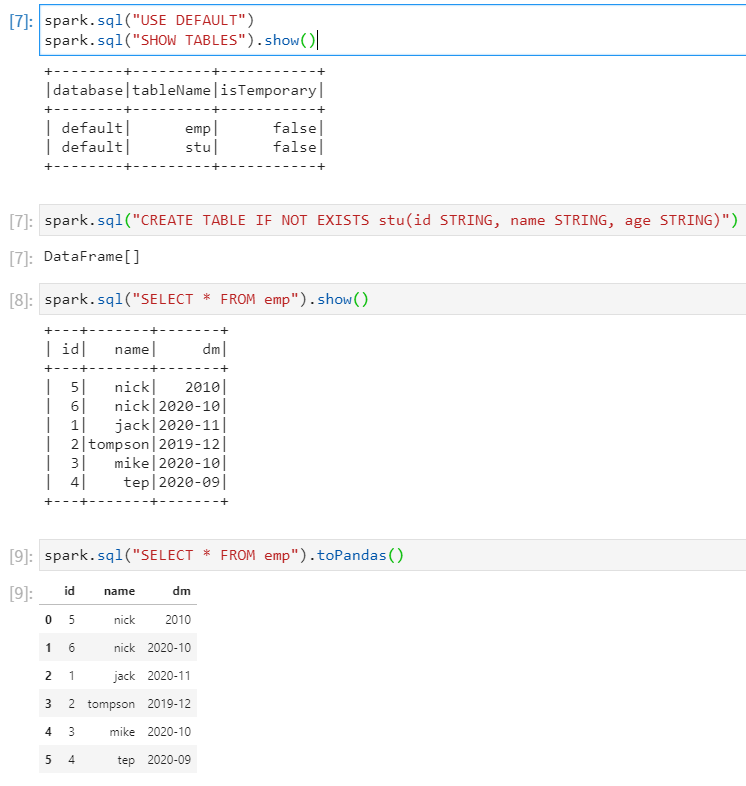
Task: Click the CREATE TABLE IF NOT EXISTS code cell
Action: point(393,220)
